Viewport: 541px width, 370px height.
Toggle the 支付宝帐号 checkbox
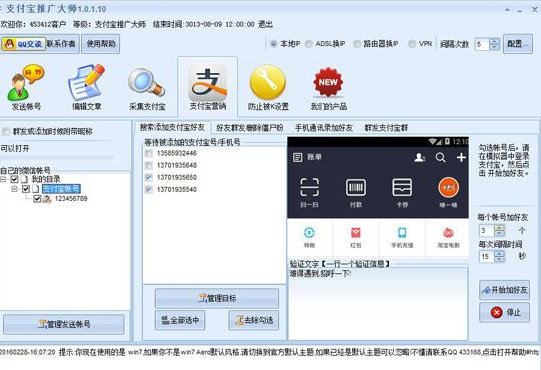point(26,189)
